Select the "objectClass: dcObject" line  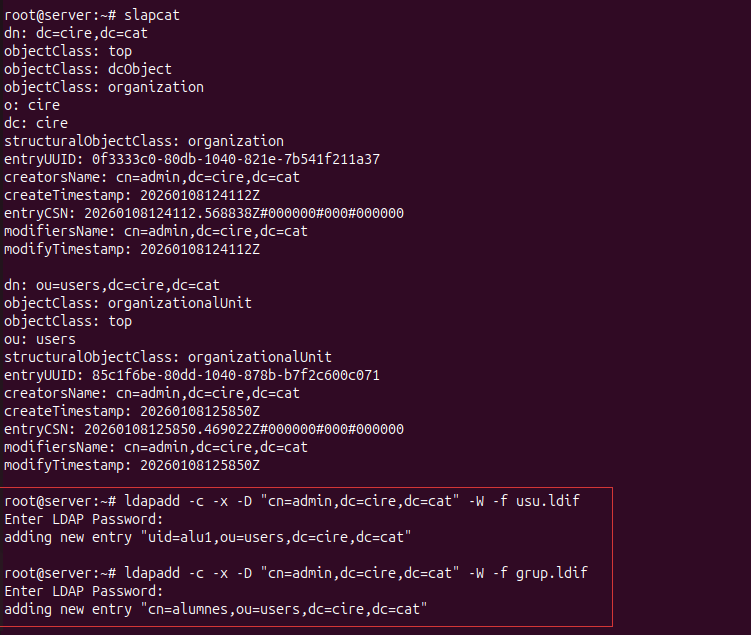(88, 69)
